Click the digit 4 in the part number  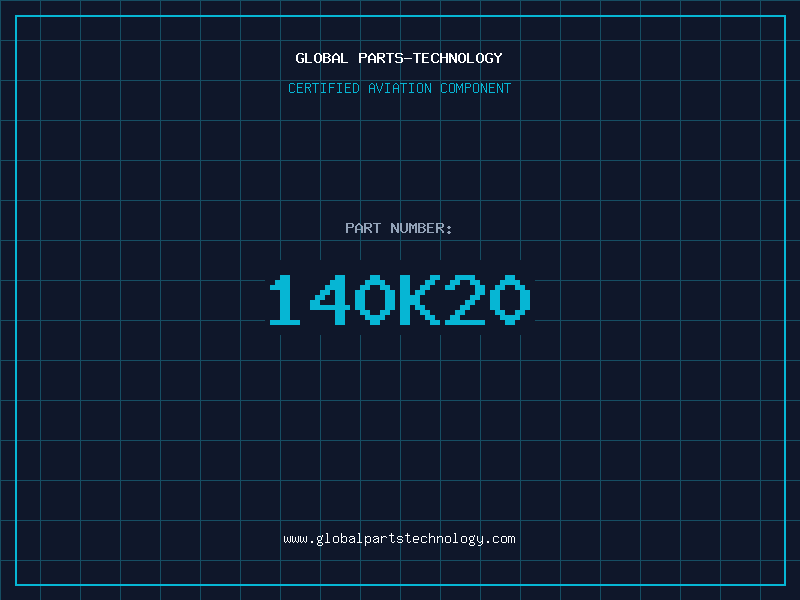(329, 300)
